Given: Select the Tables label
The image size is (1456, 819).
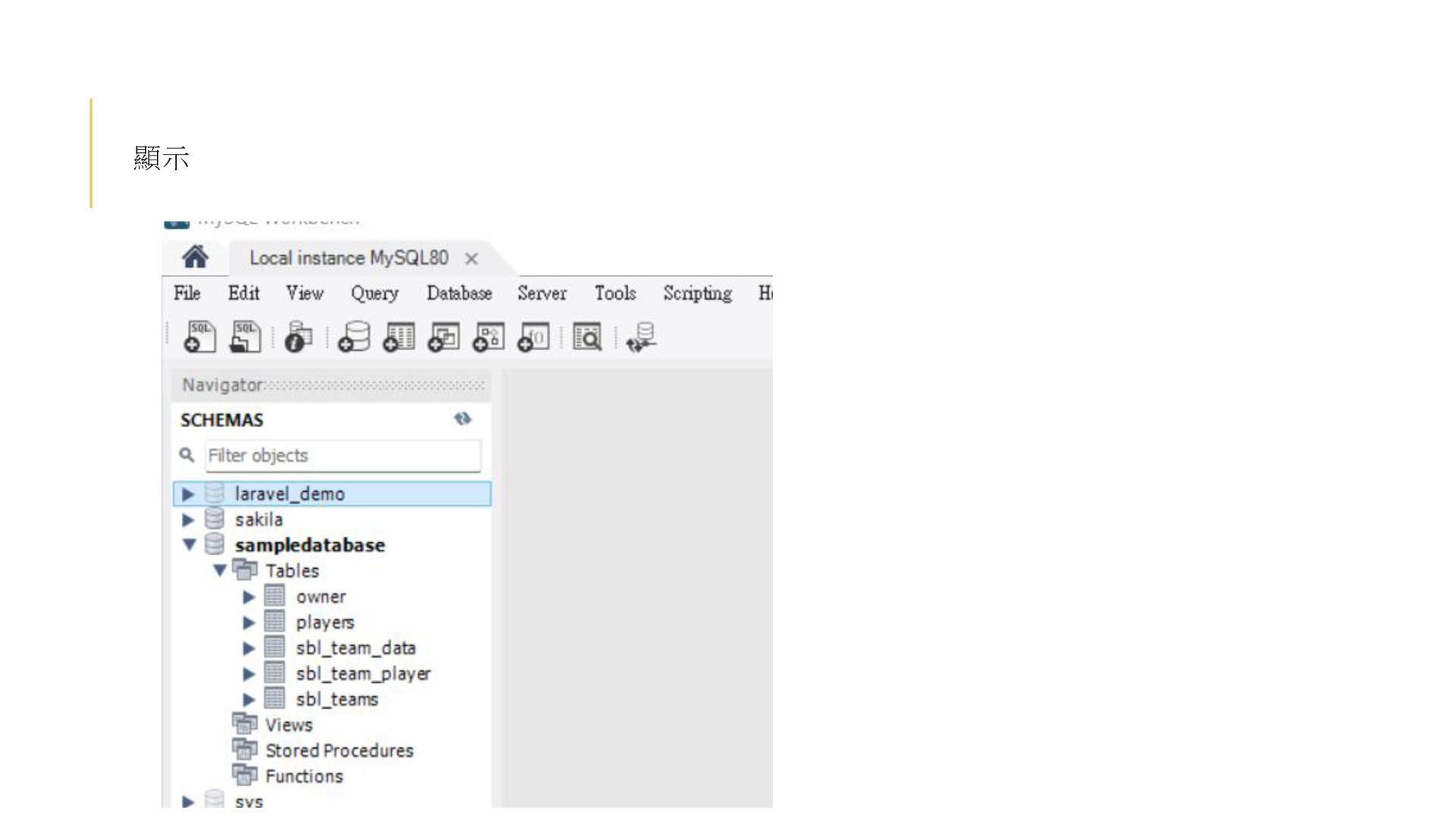Looking at the screenshot, I should [x=292, y=570].
